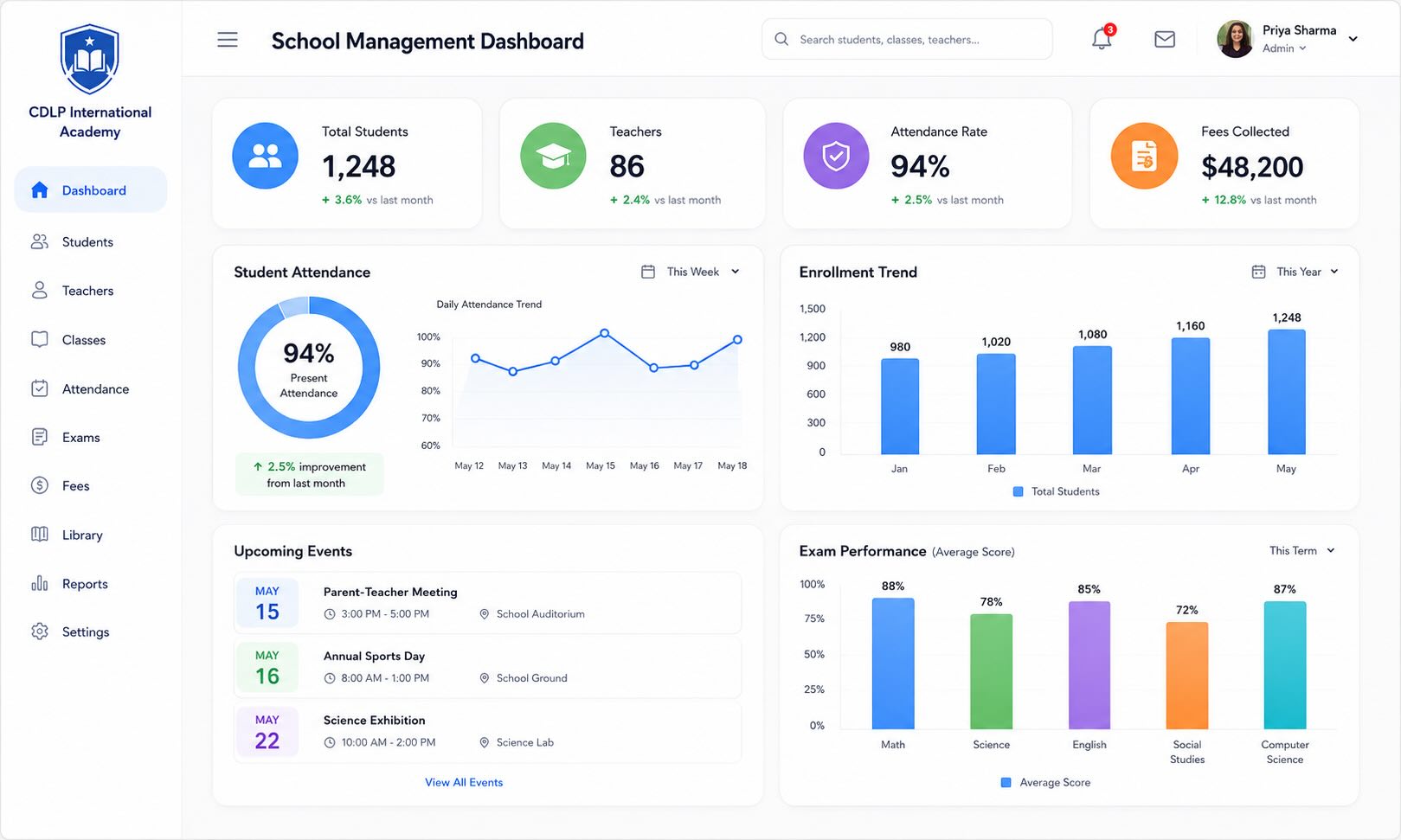The width and height of the screenshot is (1401, 840).
Task: Open the Annual Sports Day event
Action: [x=487, y=666]
